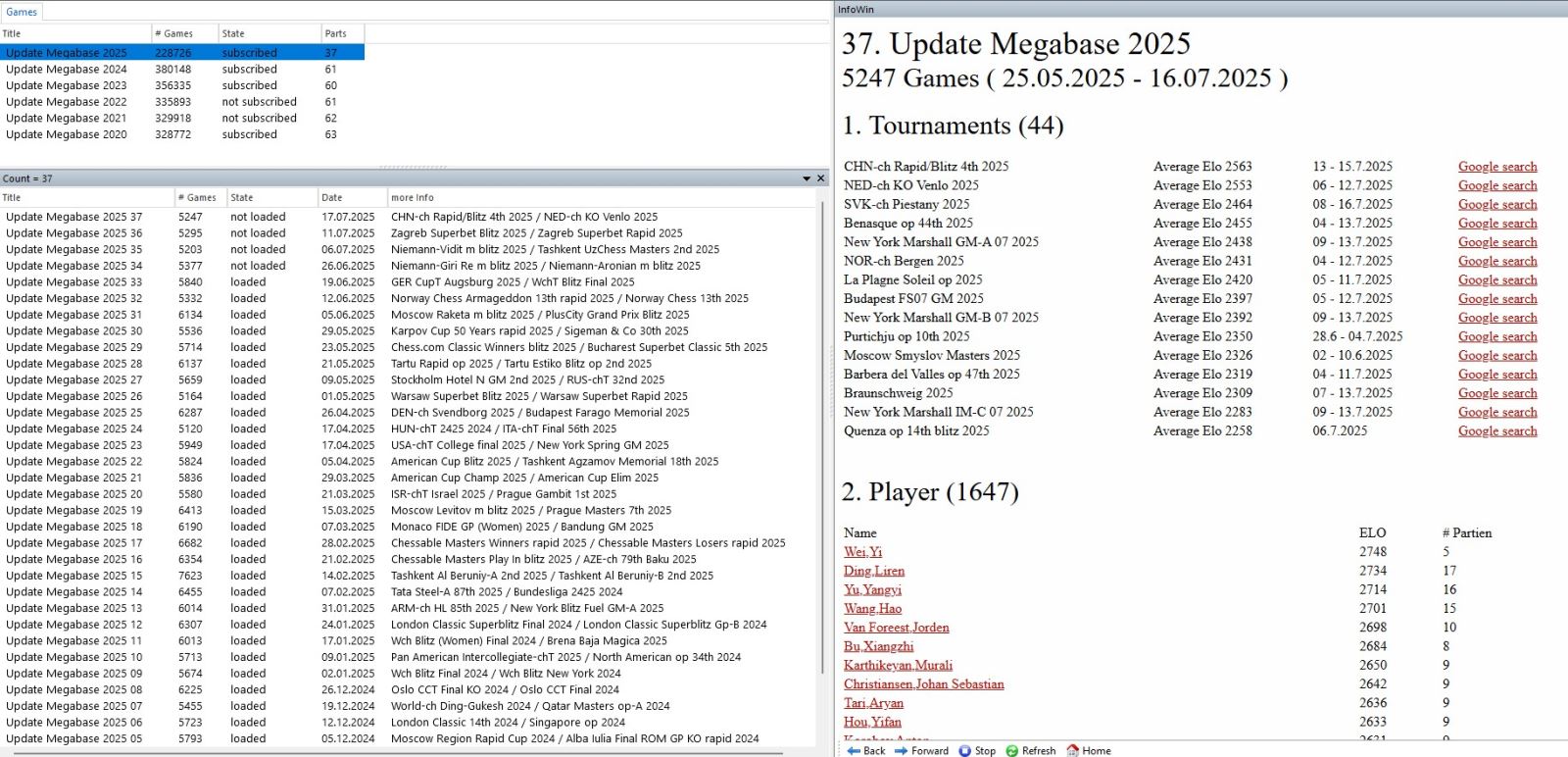Open Google search for Quenza op 14th blitz

pos(1497,430)
